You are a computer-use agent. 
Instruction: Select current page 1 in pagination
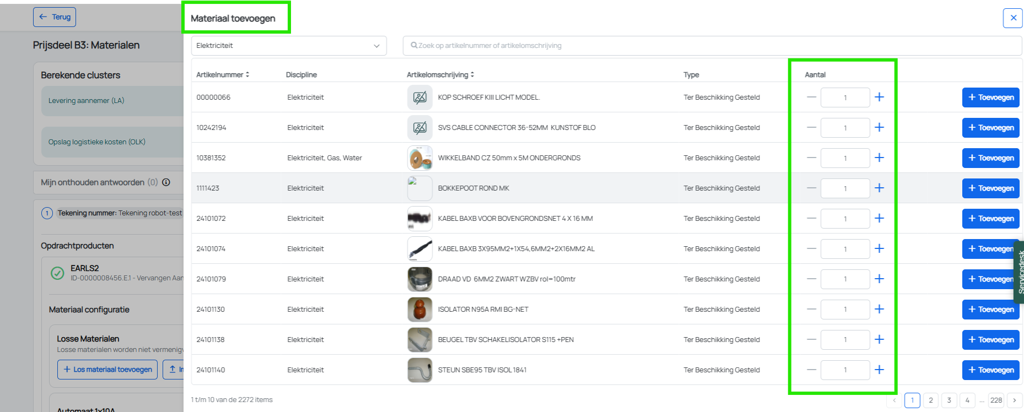pos(912,400)
